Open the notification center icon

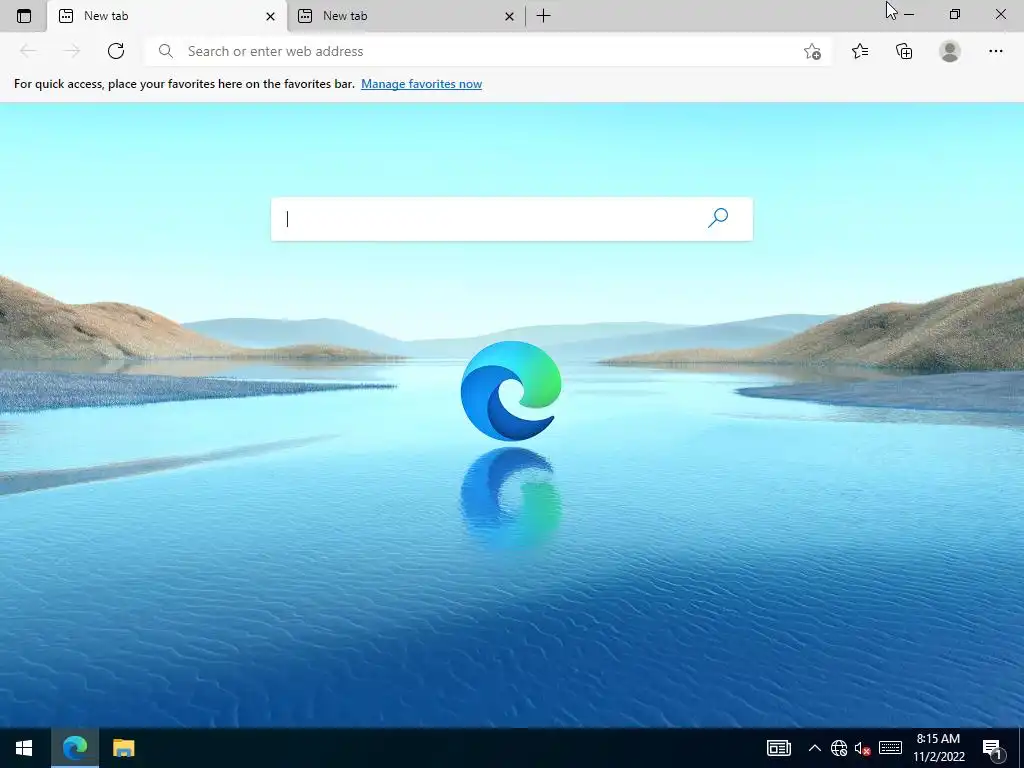click(x=993, y=749)
